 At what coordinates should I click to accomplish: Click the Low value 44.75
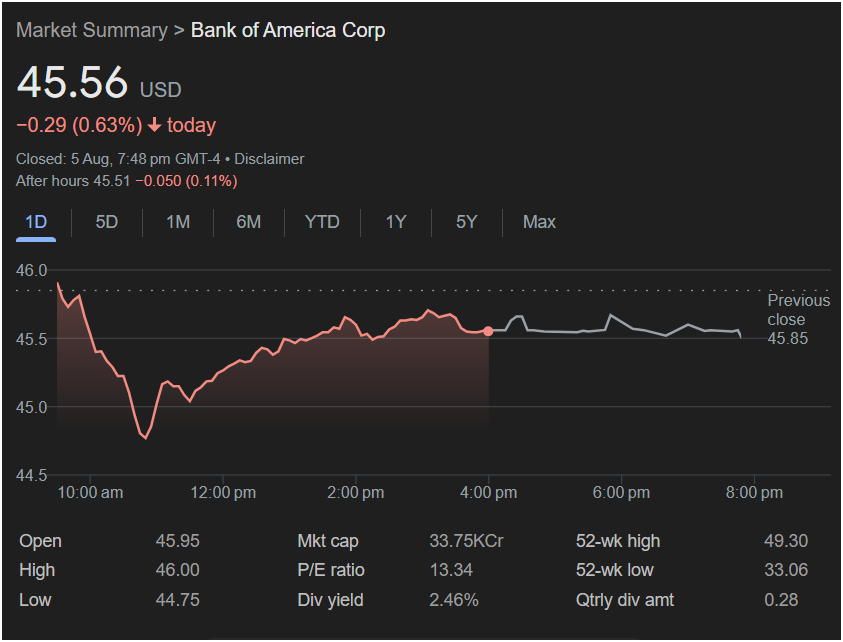177,600
